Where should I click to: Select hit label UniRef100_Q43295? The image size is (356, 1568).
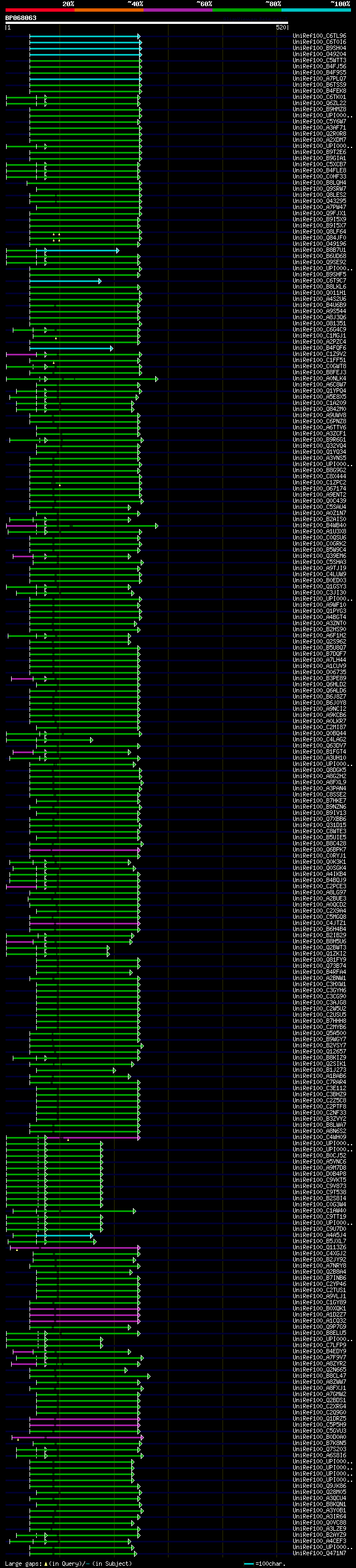click(319, 201)
